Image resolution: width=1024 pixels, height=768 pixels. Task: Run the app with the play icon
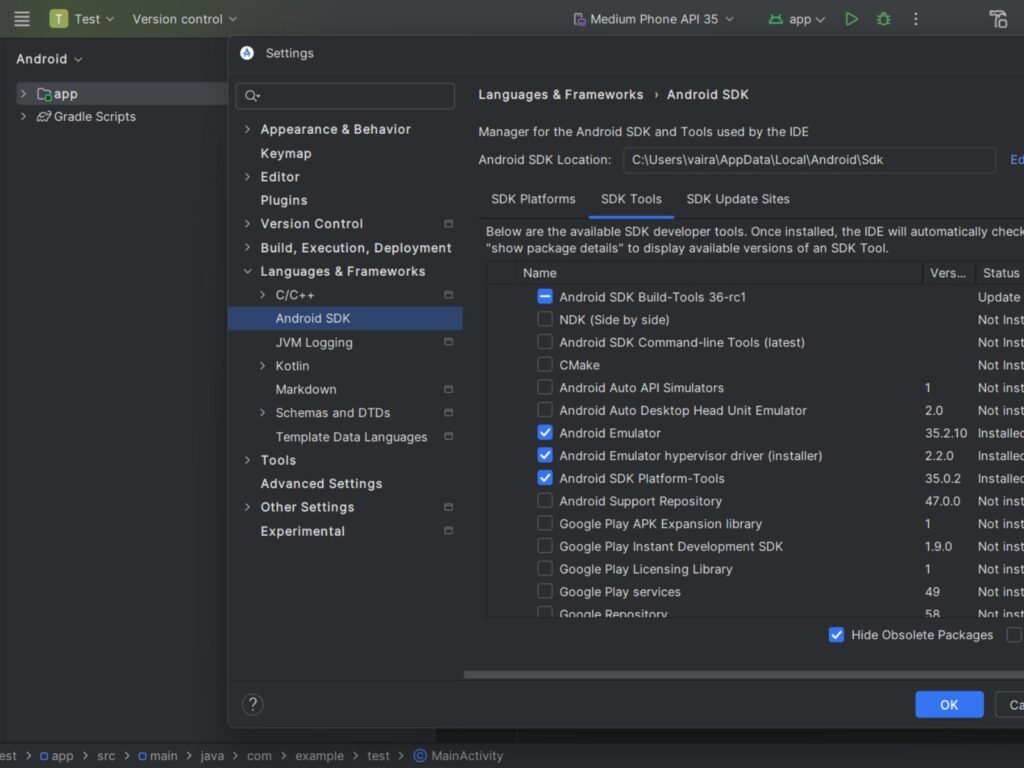[x=852, y=19]
